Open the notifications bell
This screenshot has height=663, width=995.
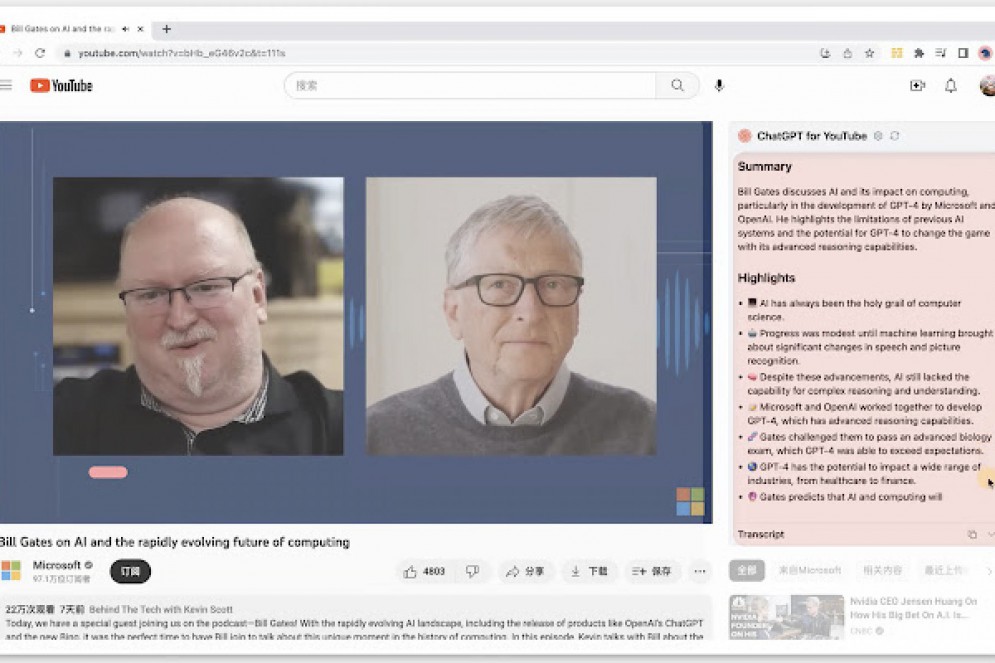951,86
